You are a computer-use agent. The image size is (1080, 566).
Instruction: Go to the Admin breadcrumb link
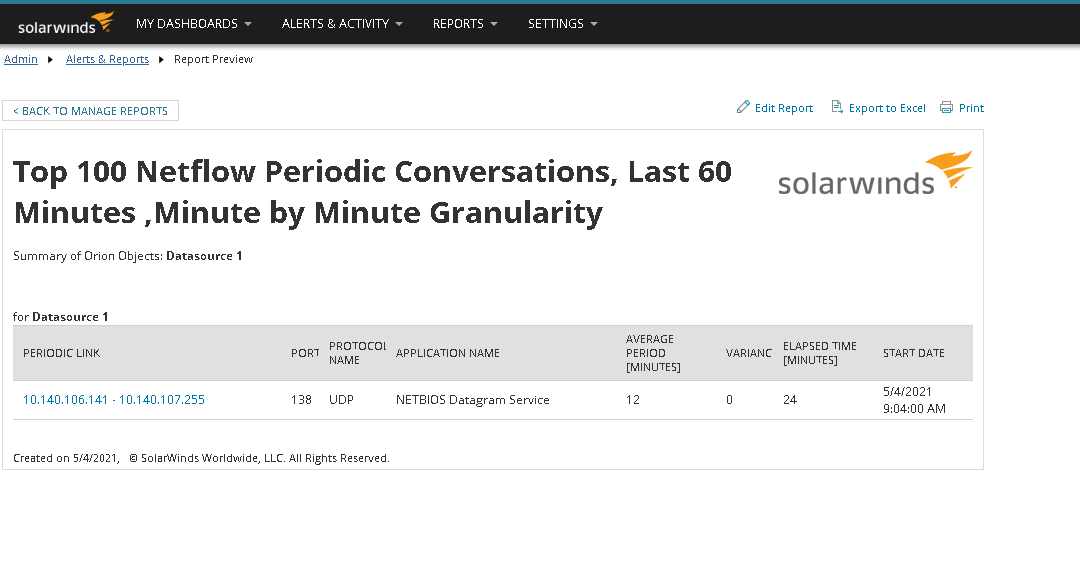21,59
